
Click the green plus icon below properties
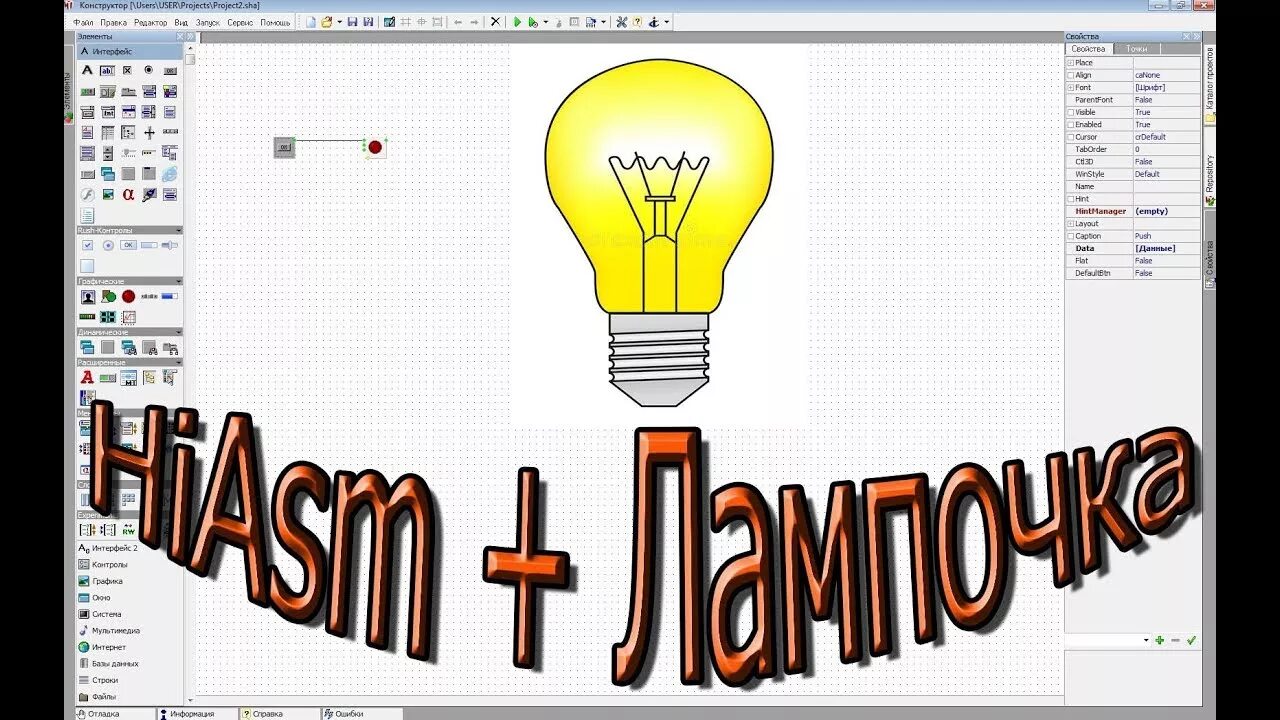coord(1159,640)
